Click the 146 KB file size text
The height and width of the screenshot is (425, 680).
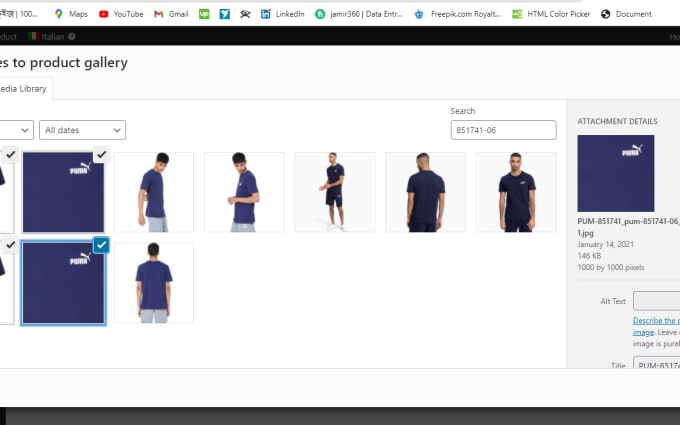(589, 256)
